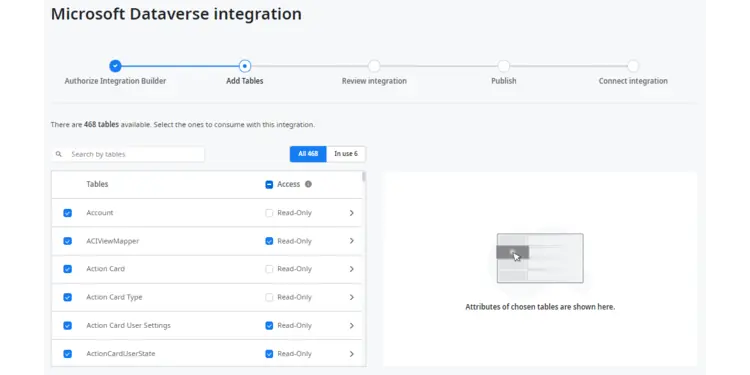Click the search magnifier icon

click(x=59, y=154)
